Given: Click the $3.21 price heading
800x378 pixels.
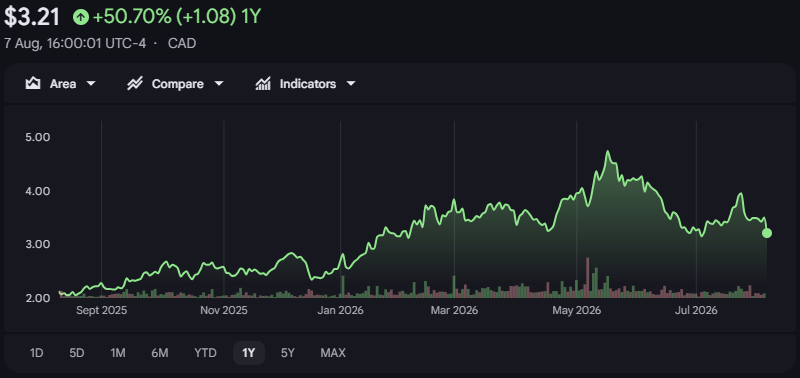Looking at the screenshot, I should click(x=32, y=17).
